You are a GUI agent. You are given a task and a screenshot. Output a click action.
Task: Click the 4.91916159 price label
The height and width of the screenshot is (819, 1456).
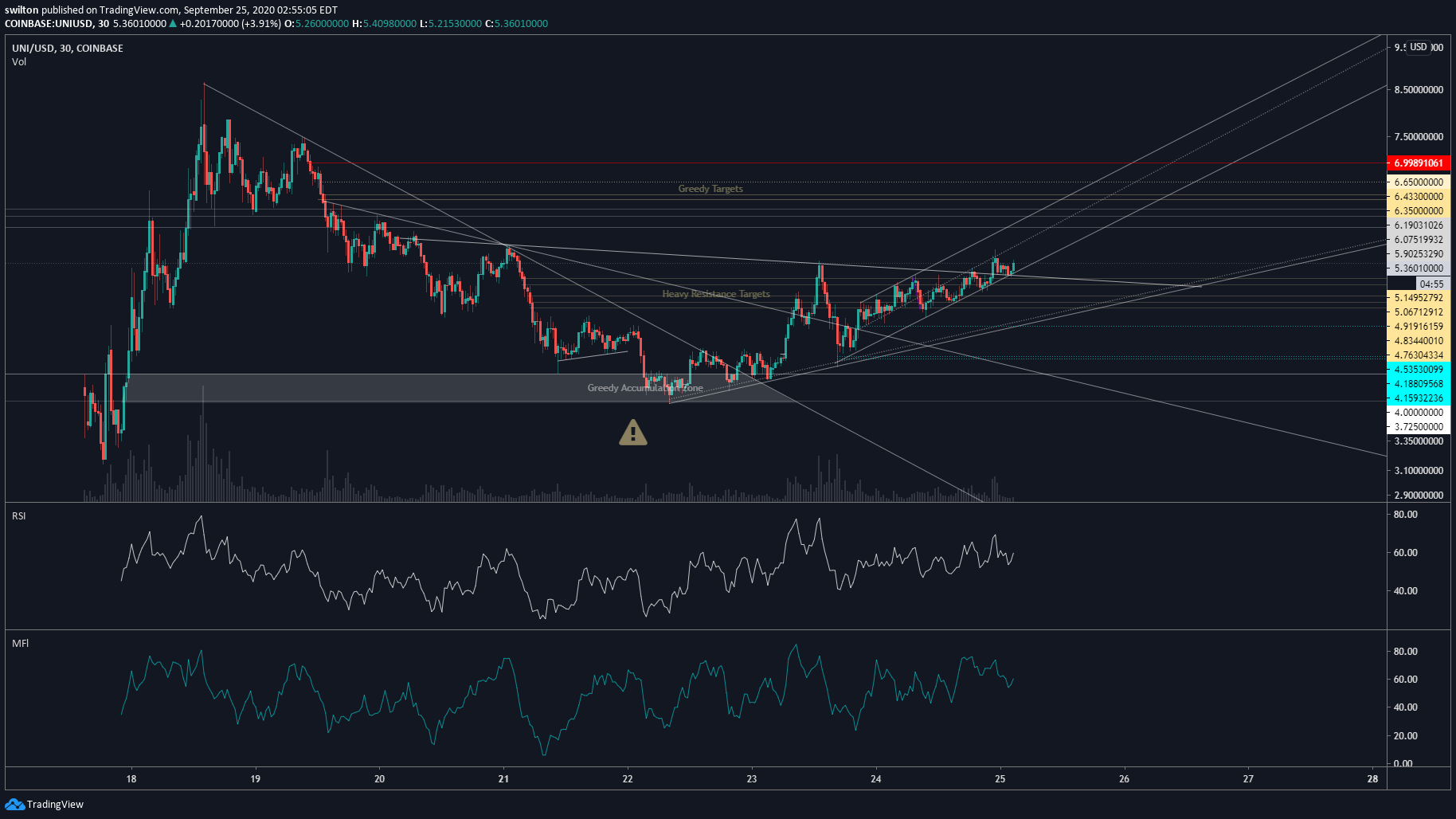coord(1419,327)
